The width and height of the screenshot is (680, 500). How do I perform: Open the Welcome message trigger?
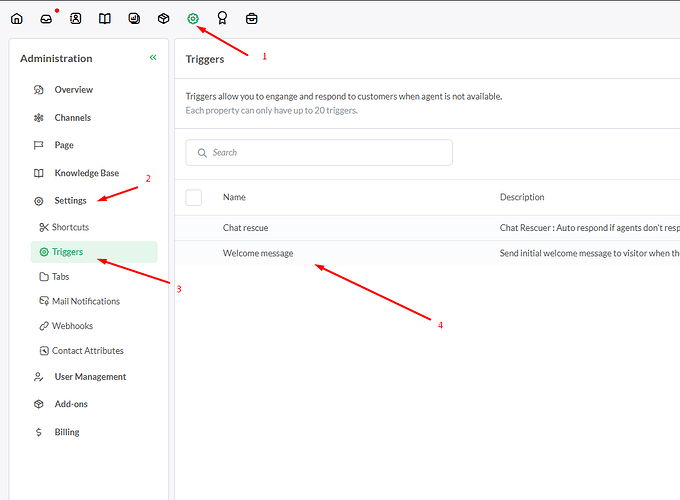point(258,254)
